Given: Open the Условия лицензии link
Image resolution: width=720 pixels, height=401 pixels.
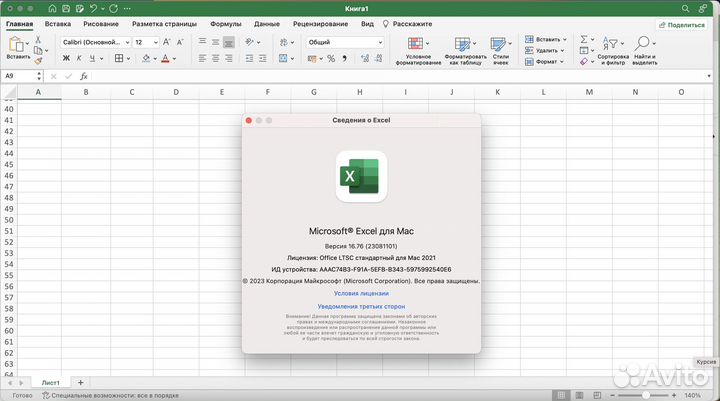Looking at the screenshot, I should 361,293.
